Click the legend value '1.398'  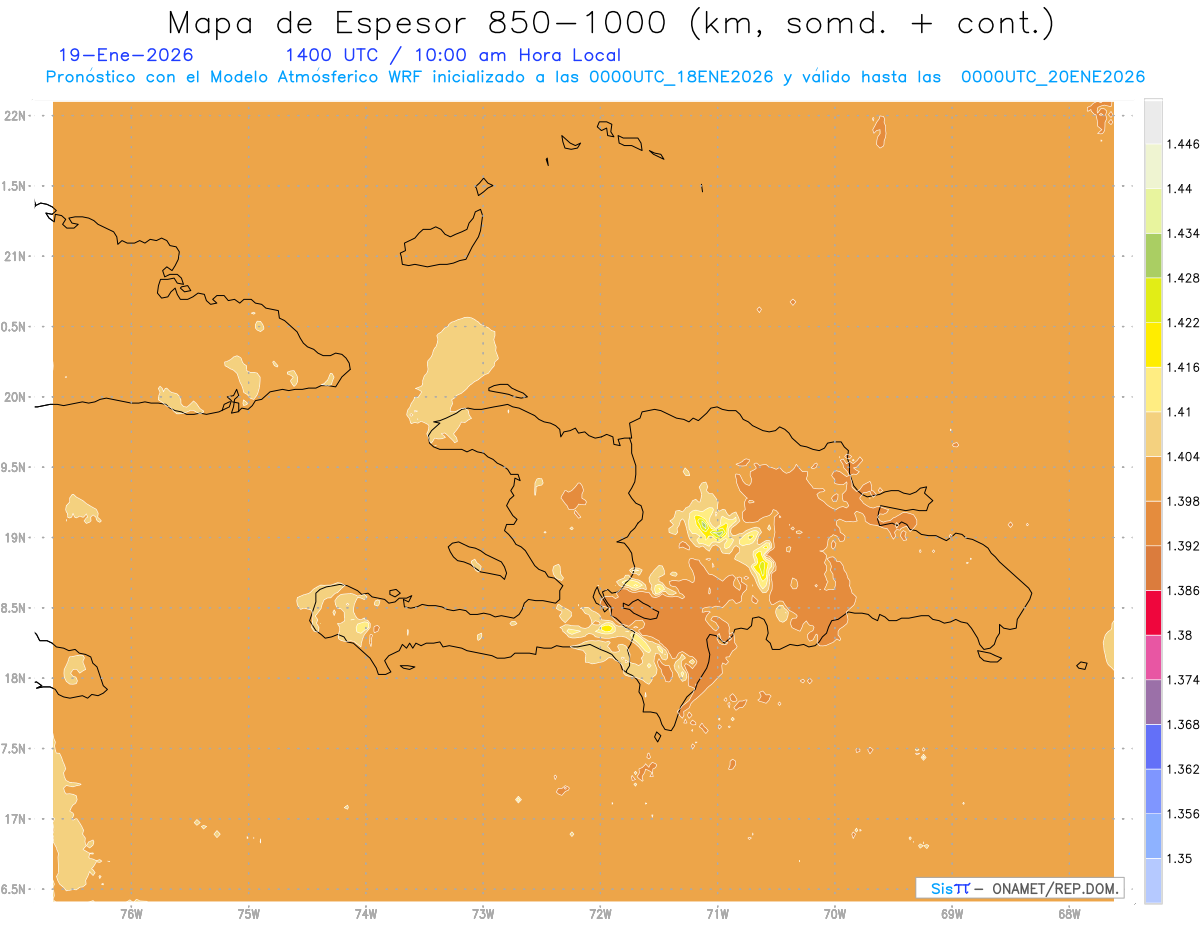point(1184,501)
